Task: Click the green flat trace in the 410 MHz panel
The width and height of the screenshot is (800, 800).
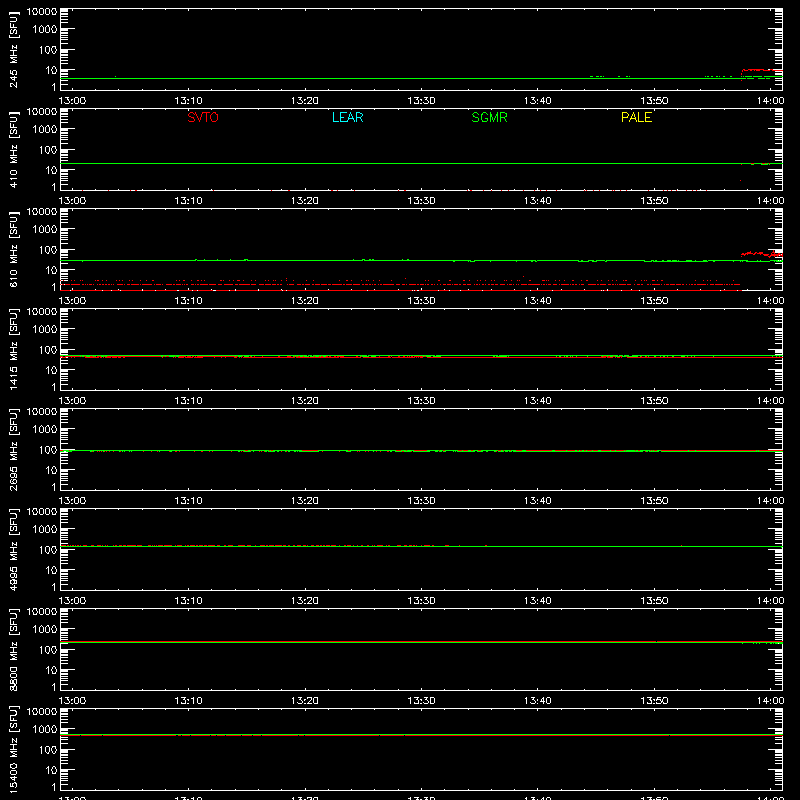Action: [421, 163]
